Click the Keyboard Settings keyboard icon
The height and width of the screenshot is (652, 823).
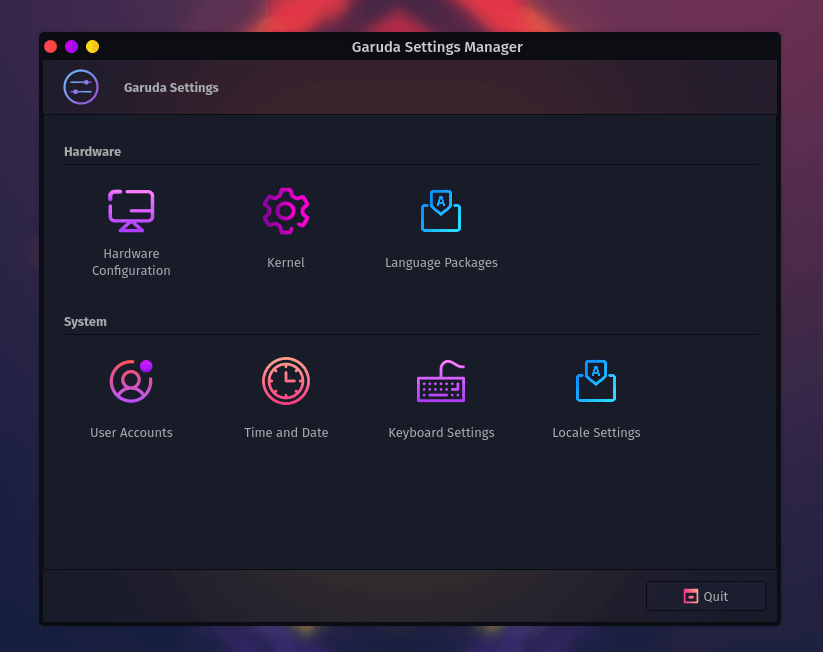(441, 381)
